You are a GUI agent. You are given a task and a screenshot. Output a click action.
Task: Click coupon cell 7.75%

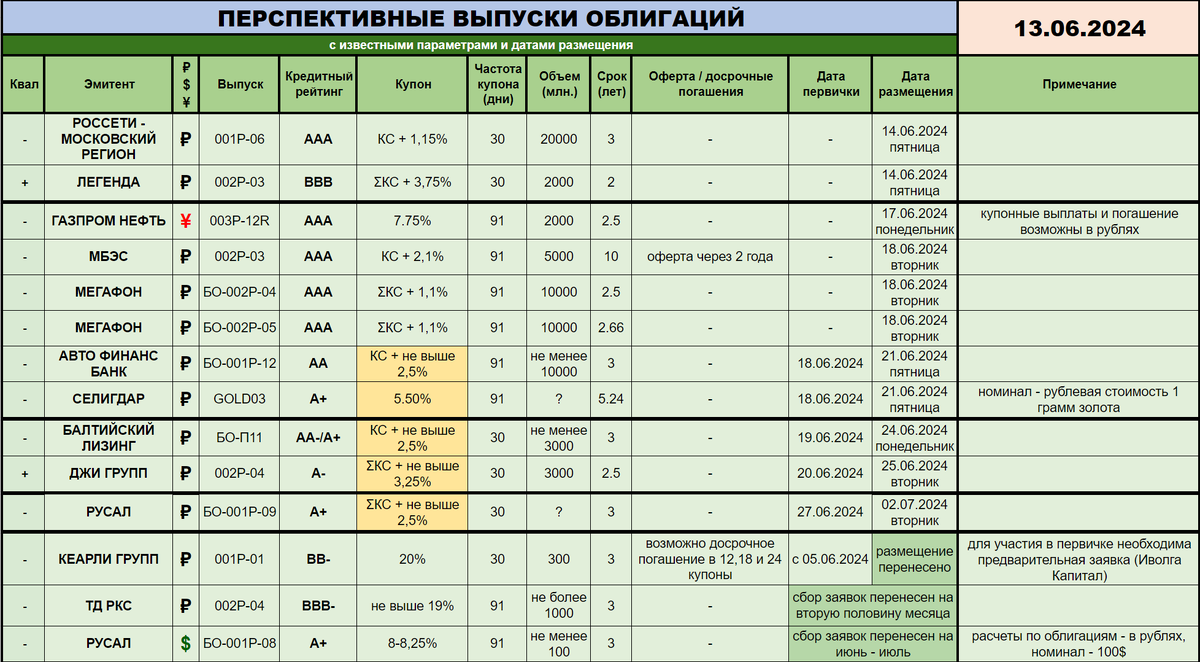click(412, 221)
